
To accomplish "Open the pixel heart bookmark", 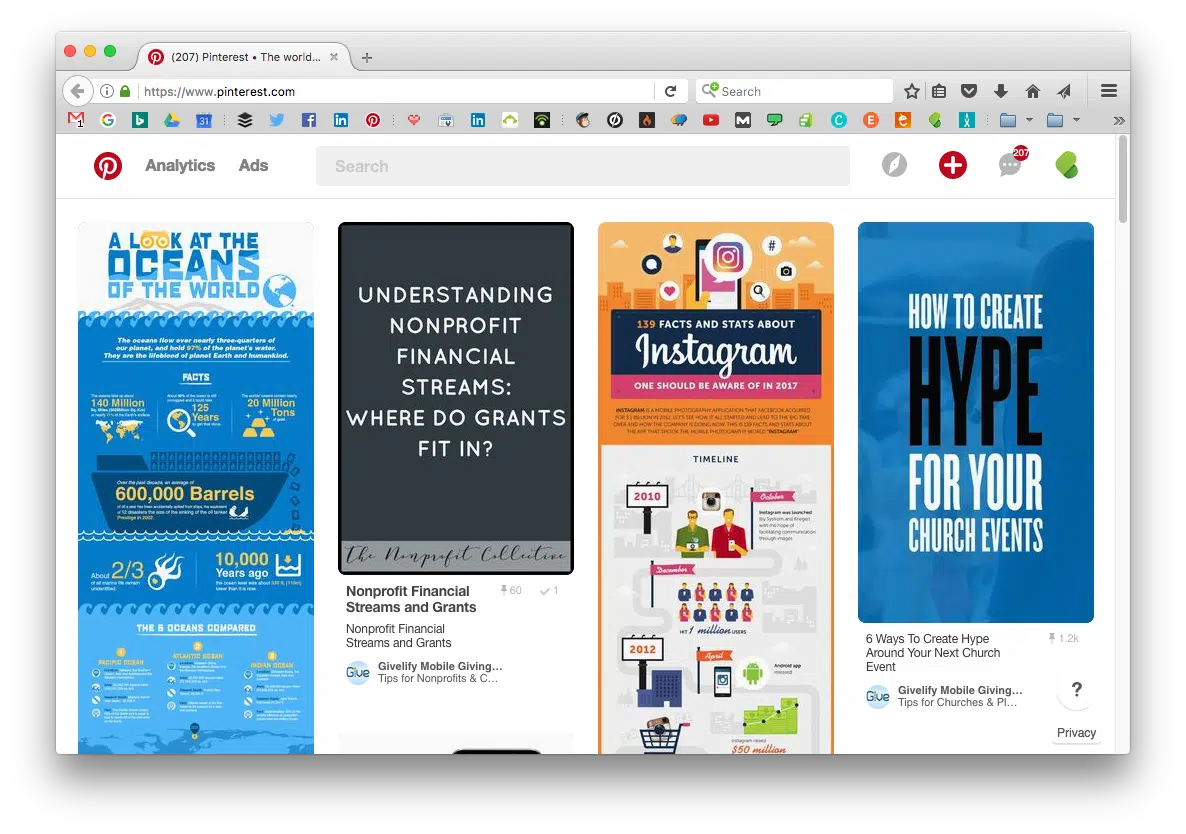I will 414,119.
